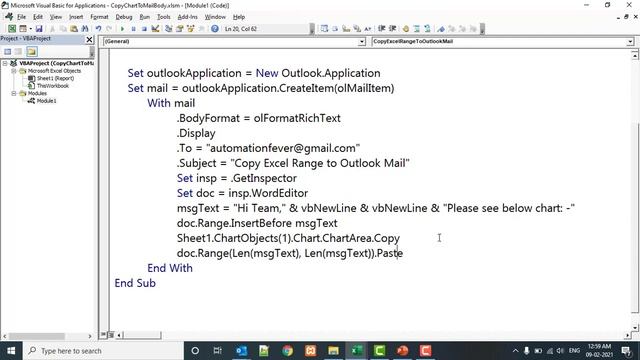This screenshot has width=640, height=360.
Task: Click the Break (pause) toolbar icon
Action: (133, 29)
